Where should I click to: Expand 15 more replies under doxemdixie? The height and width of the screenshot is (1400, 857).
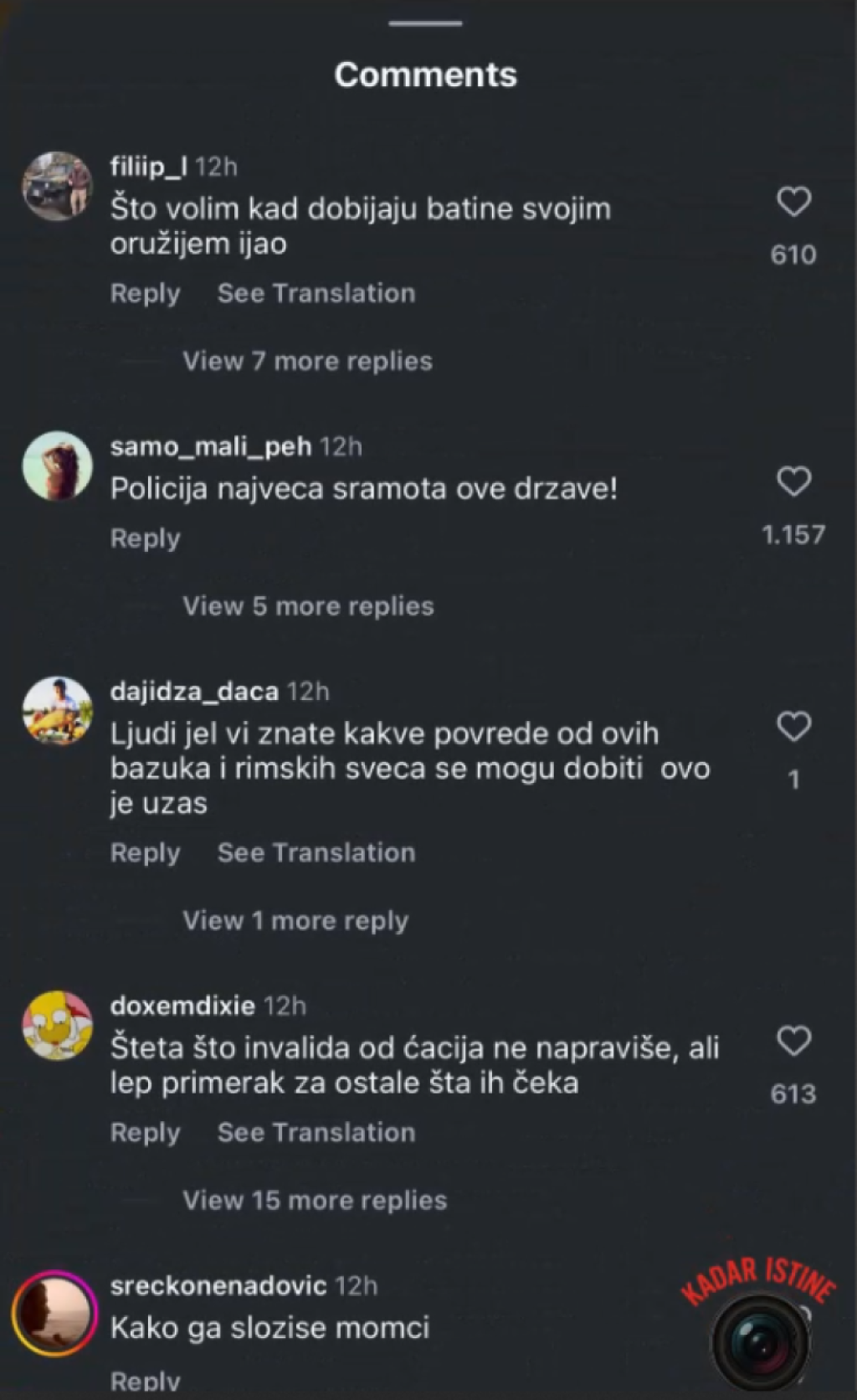coord(315,1201)
